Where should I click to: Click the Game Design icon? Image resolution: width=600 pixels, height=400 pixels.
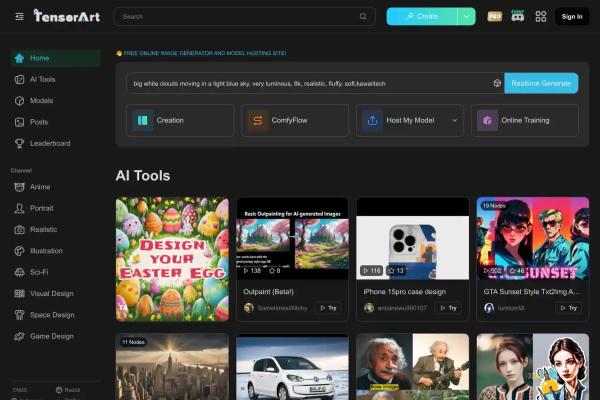[x=19, y=336]
